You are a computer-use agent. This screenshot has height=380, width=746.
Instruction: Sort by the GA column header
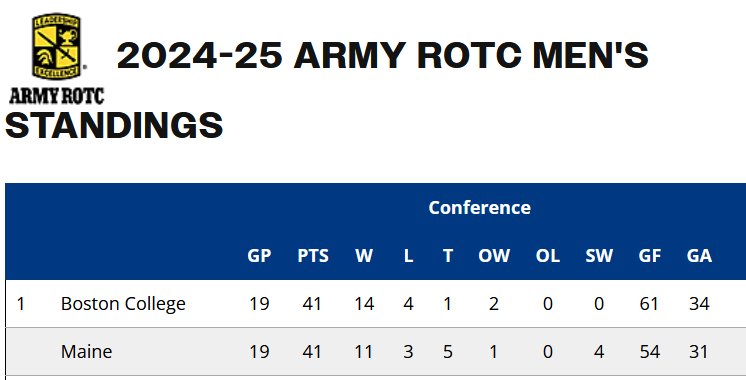(x=699, y=255)
